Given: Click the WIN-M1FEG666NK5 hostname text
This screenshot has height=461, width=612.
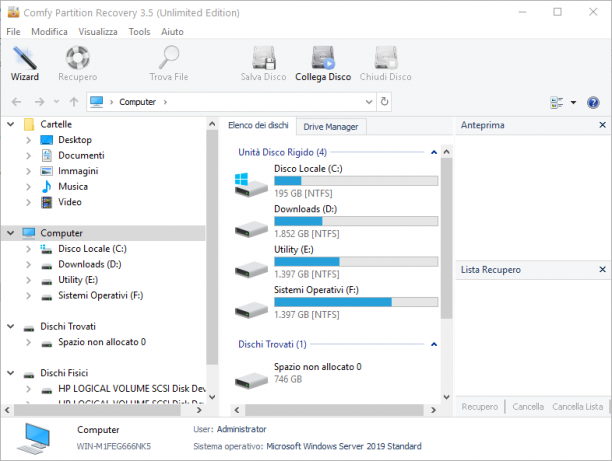Looking at the screenshot, I should pos(114,446).
